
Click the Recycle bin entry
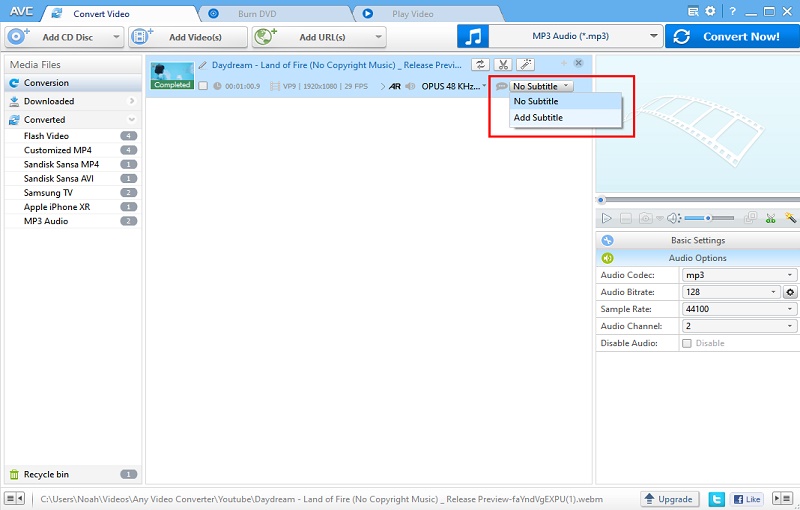click(73, 474)
